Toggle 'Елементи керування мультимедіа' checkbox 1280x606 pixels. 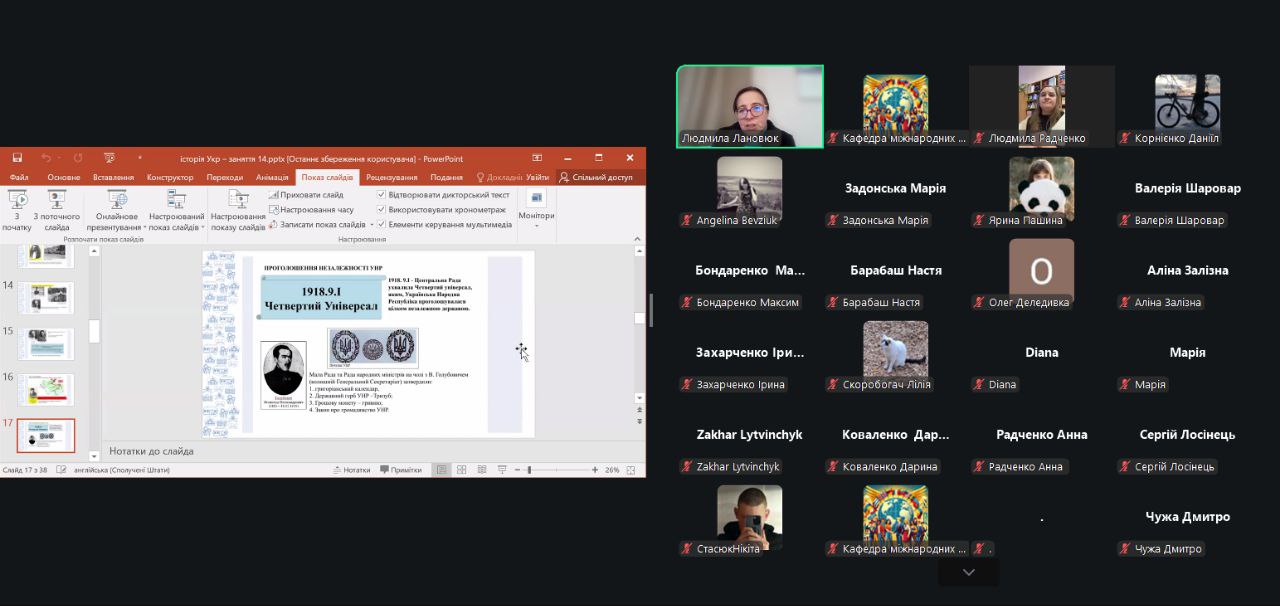point(381,225)
